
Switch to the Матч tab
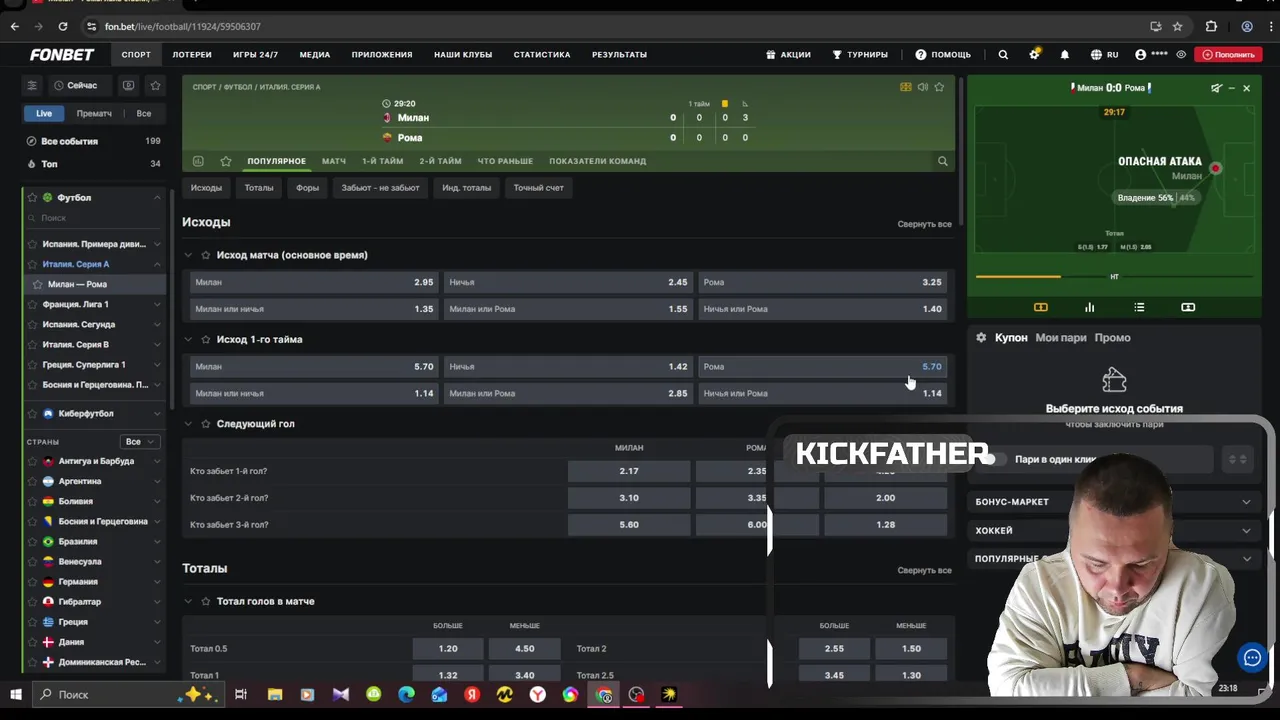coord(334,161)
